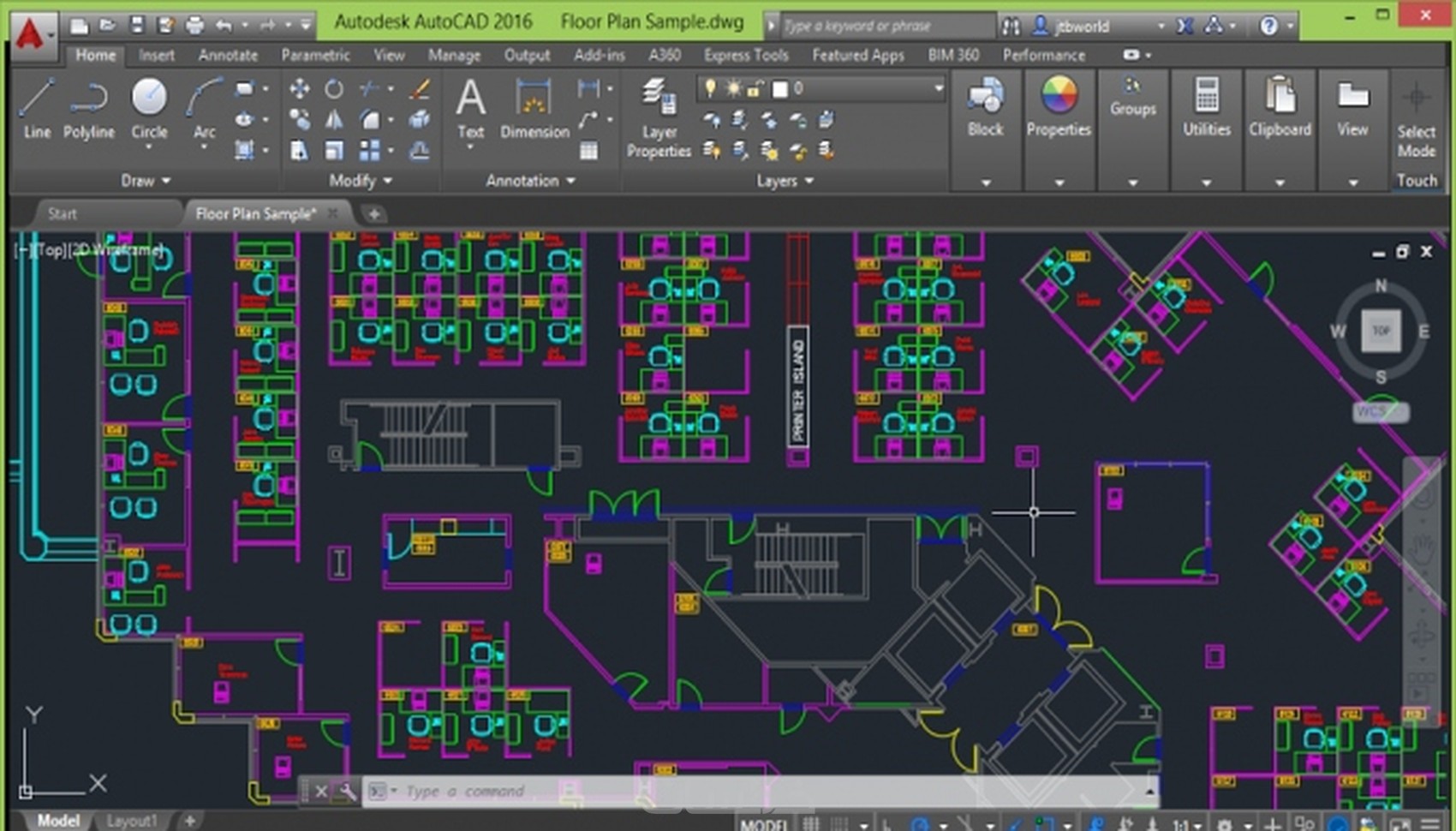This screenshot has height=831, width=1456.
Task: Select the Polyline tool
Action: (x=88, y=109)
